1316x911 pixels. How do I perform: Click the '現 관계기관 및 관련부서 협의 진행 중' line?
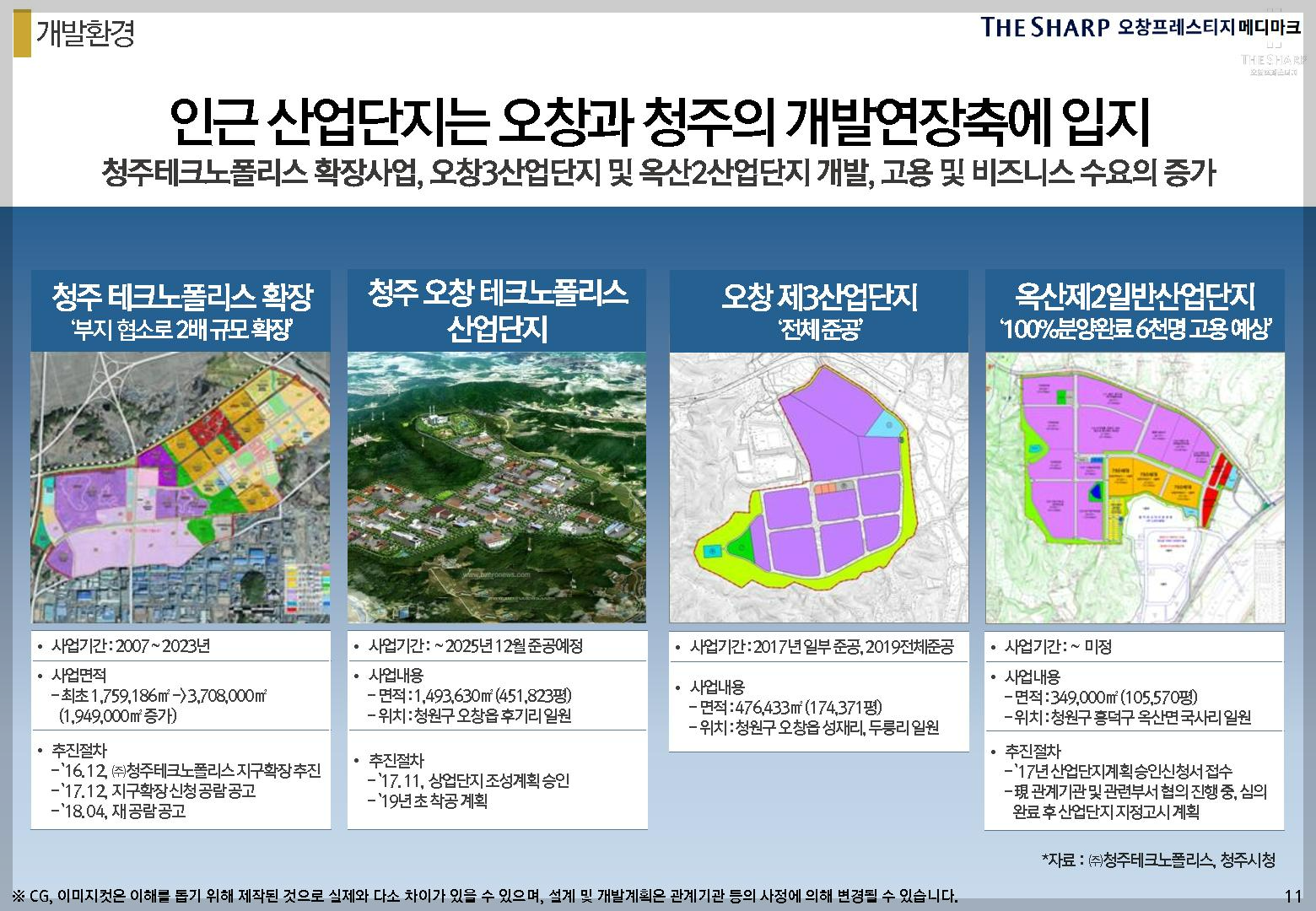(1135, 791)
